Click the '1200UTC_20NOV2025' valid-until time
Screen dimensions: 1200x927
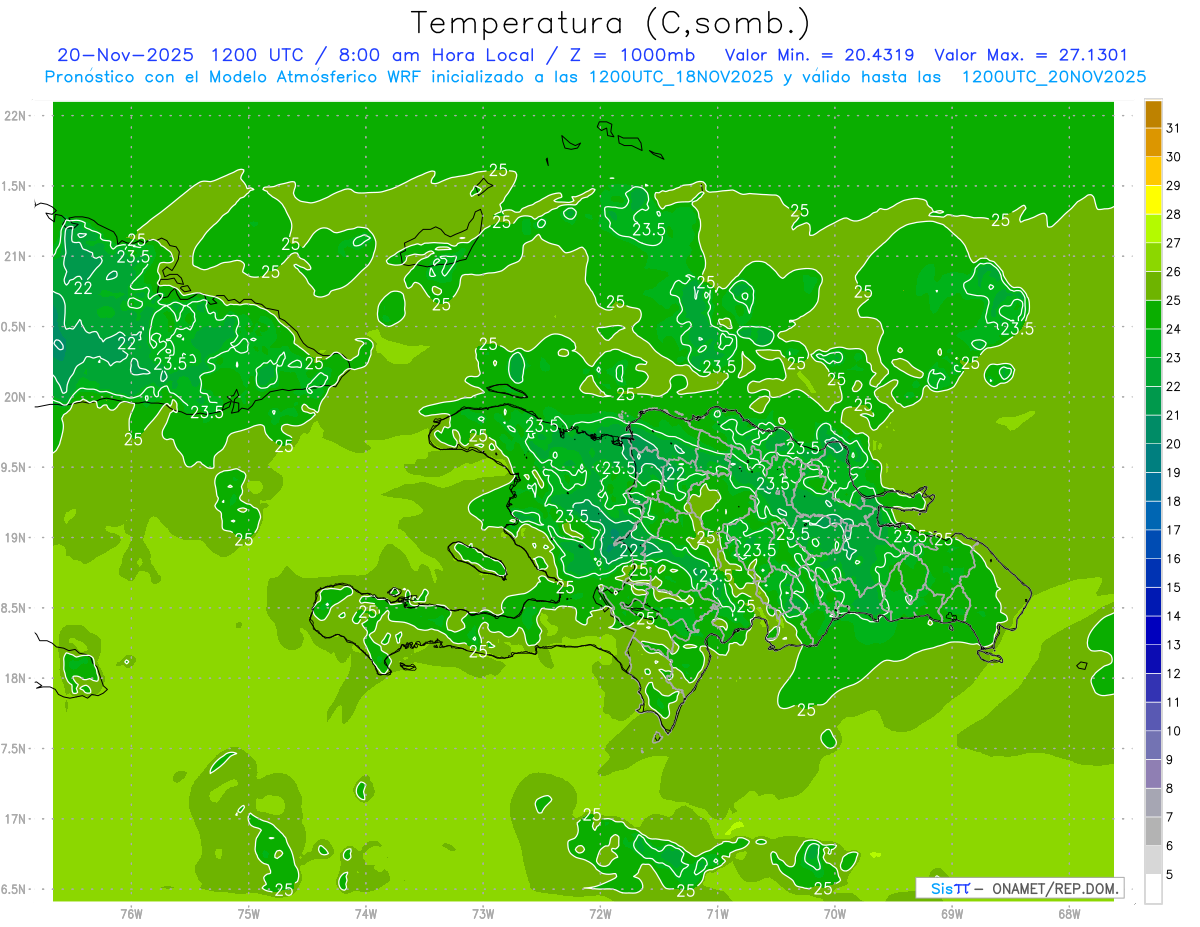point(1054,77)
